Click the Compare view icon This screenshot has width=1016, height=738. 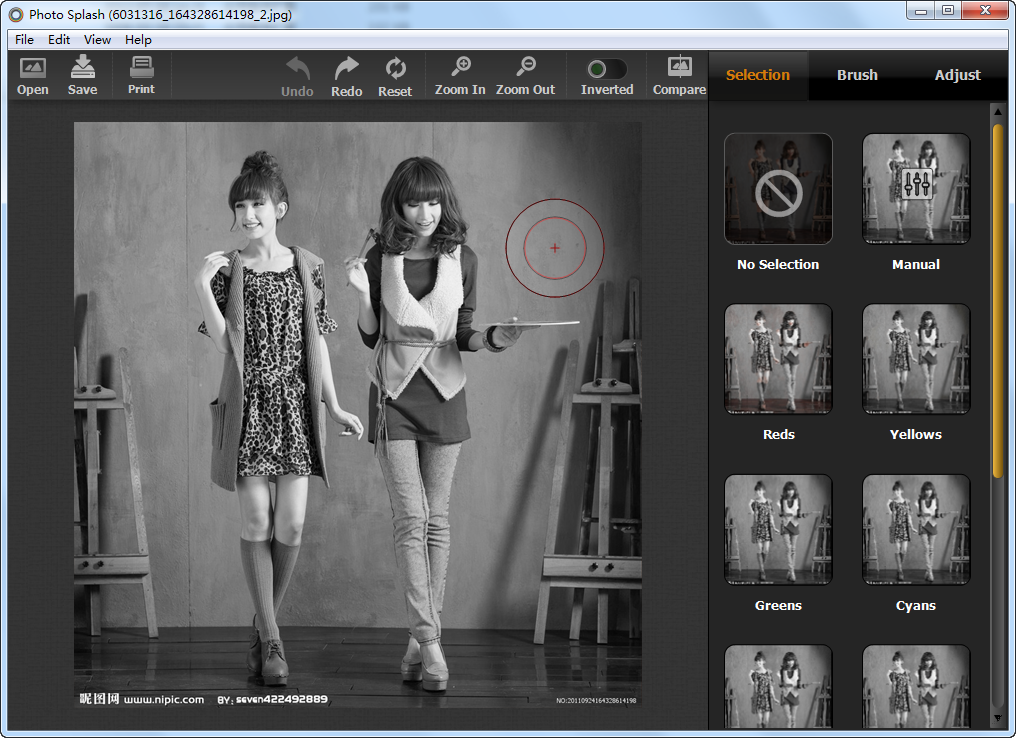[x=679, y=69]
